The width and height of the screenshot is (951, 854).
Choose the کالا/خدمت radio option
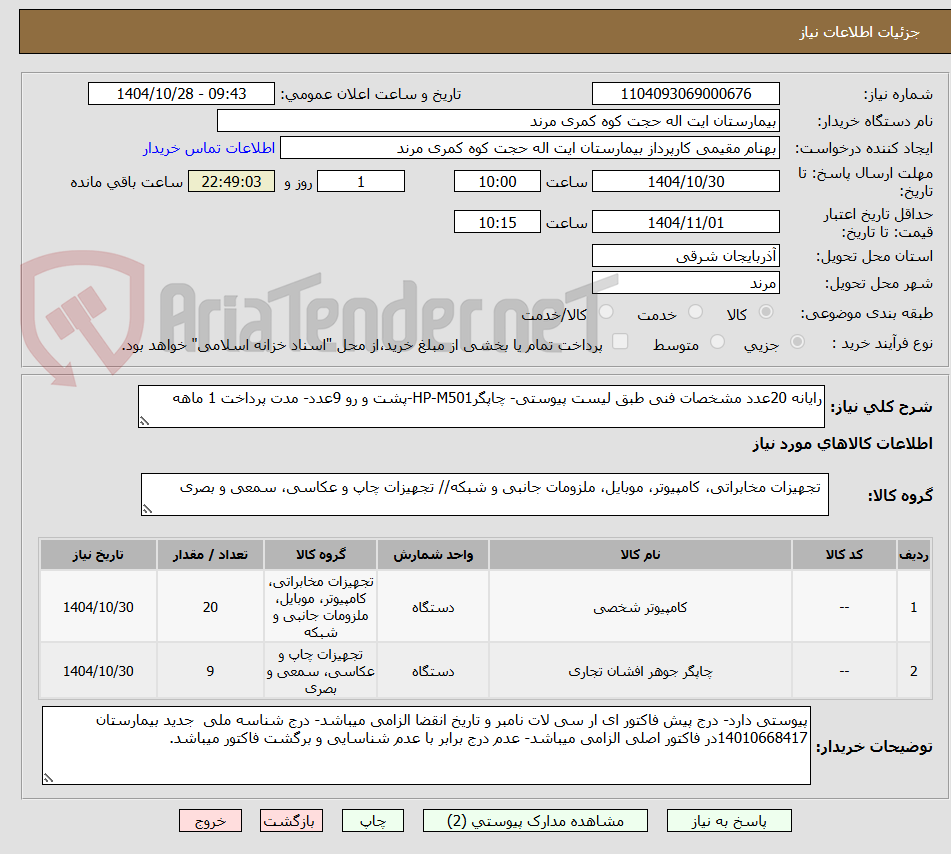pos(607,312)
